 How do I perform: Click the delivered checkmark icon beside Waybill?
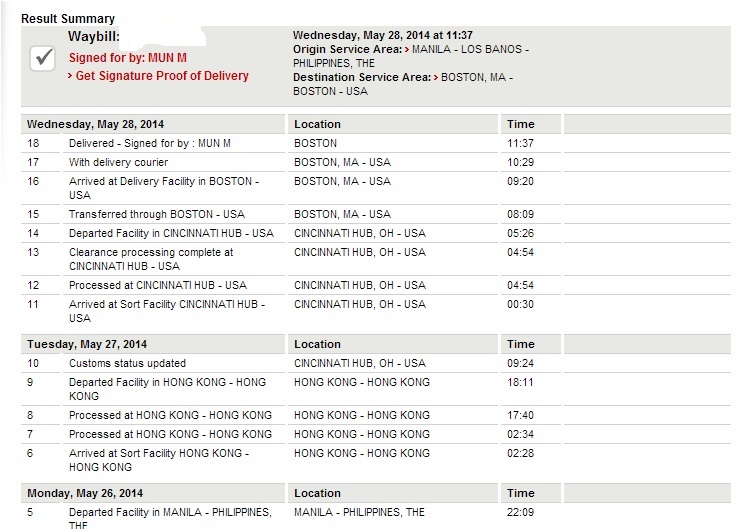tap(43, 59)
